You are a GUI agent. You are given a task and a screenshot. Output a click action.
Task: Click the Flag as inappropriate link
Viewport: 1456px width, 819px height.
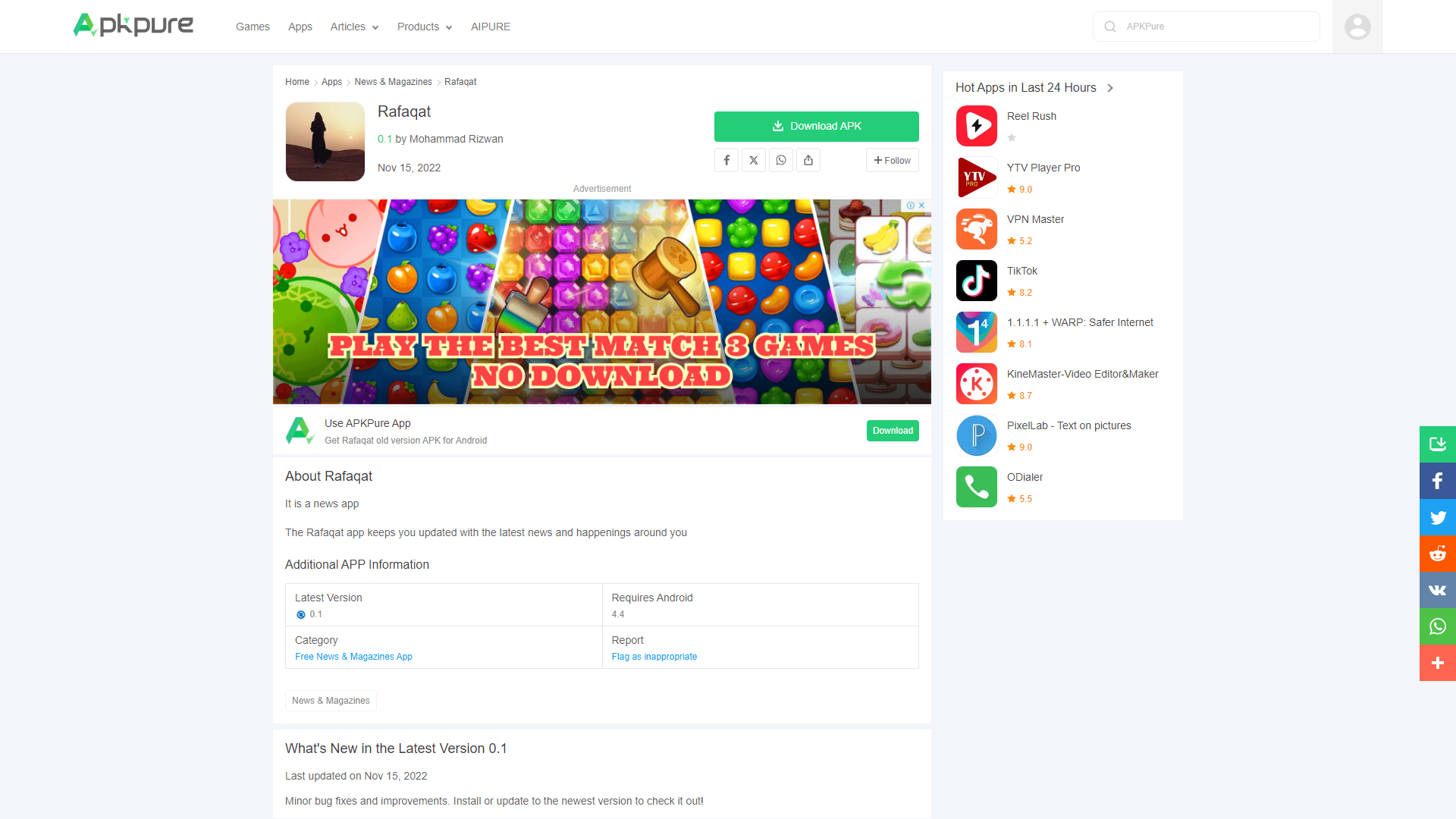pos(654,657)
